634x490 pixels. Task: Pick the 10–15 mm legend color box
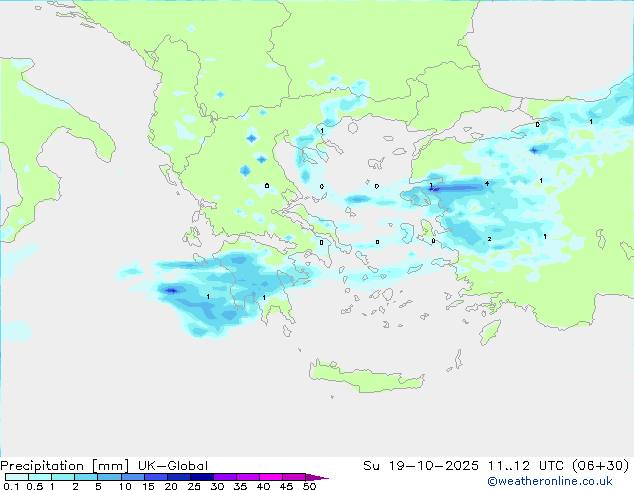click(x=132, y=477)
